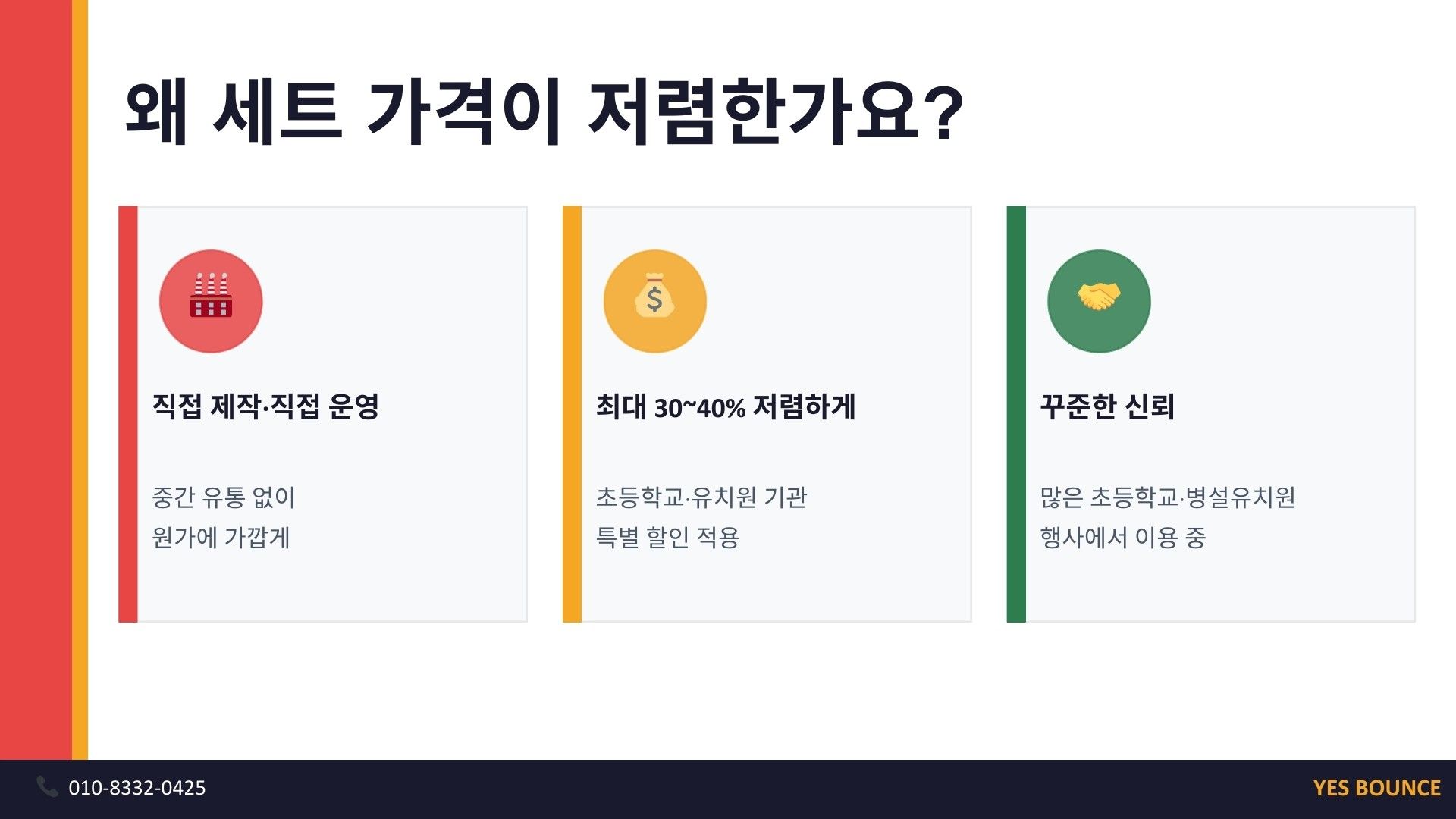1456x819 pixels.
Task: Select the heading 최대 30~40% 저렴하게
Action: point(725,407)
